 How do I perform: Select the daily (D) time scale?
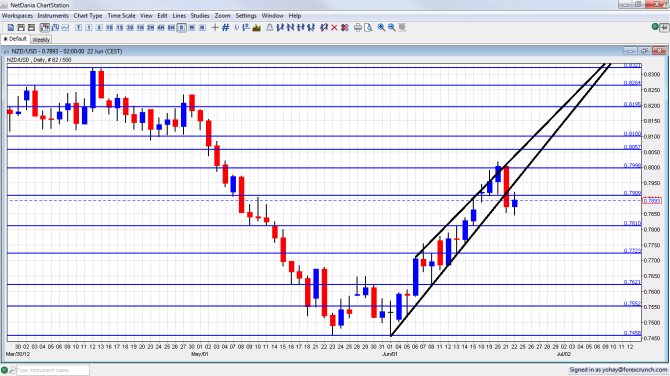182,27
